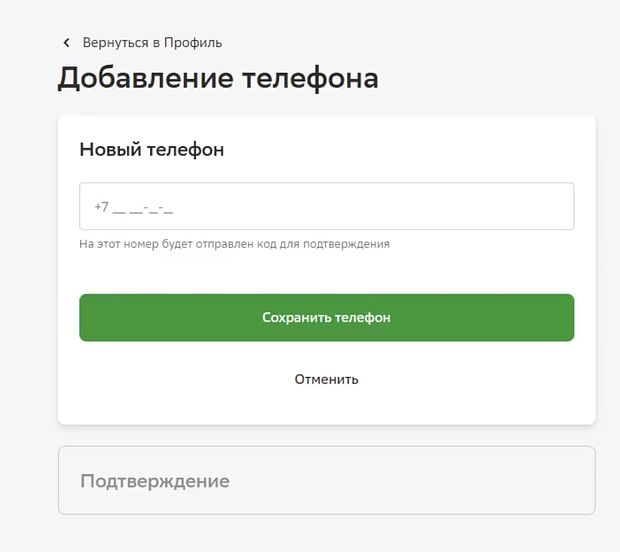Image resolution: width=620 pixels, height=552 pixels.
Task: Click the "Подтверждение" label text
Action: tap(155, 481)
